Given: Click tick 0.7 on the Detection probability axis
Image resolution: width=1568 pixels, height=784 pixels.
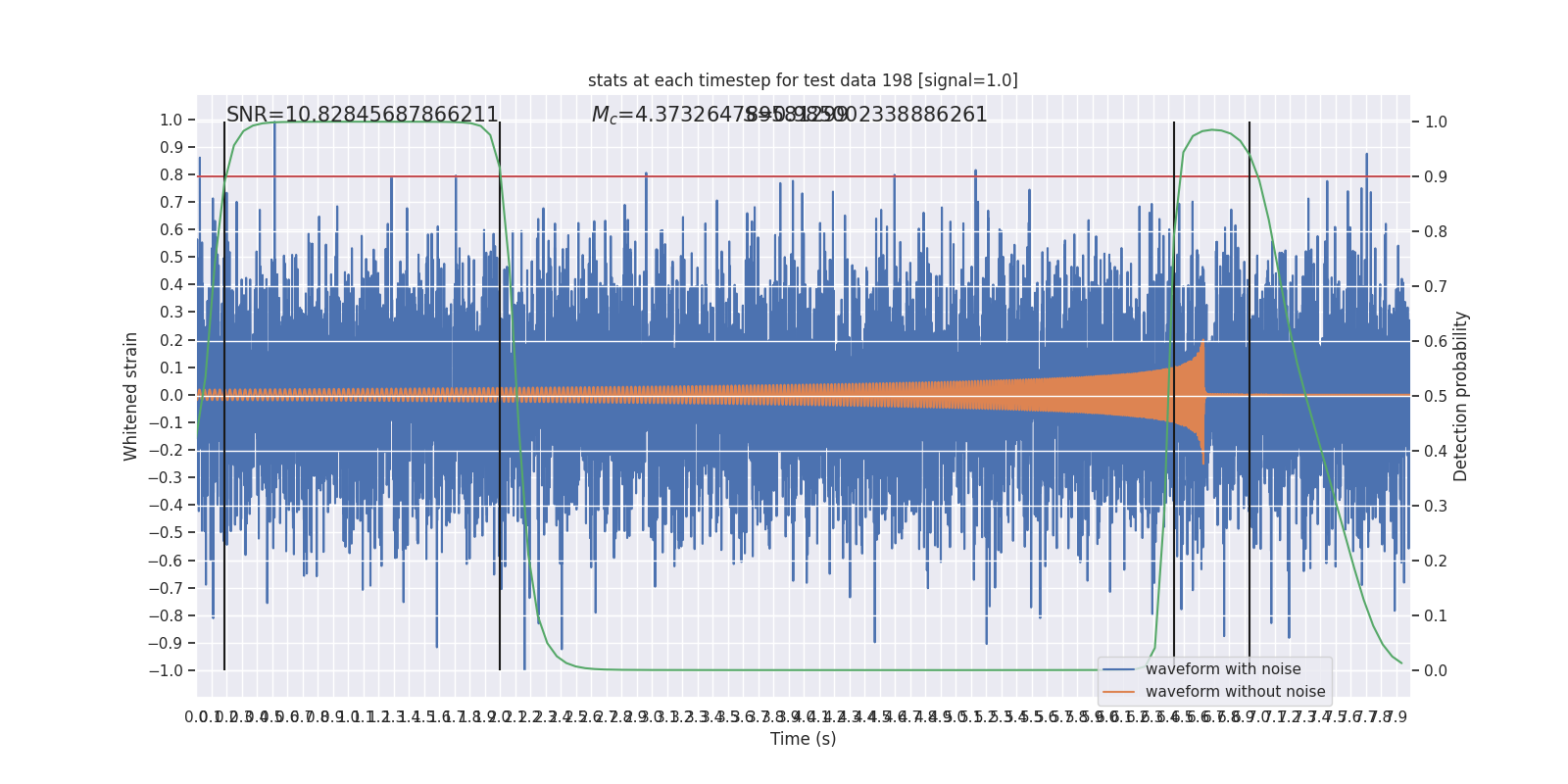Looking at the screenshot, I should point(1436,287).
